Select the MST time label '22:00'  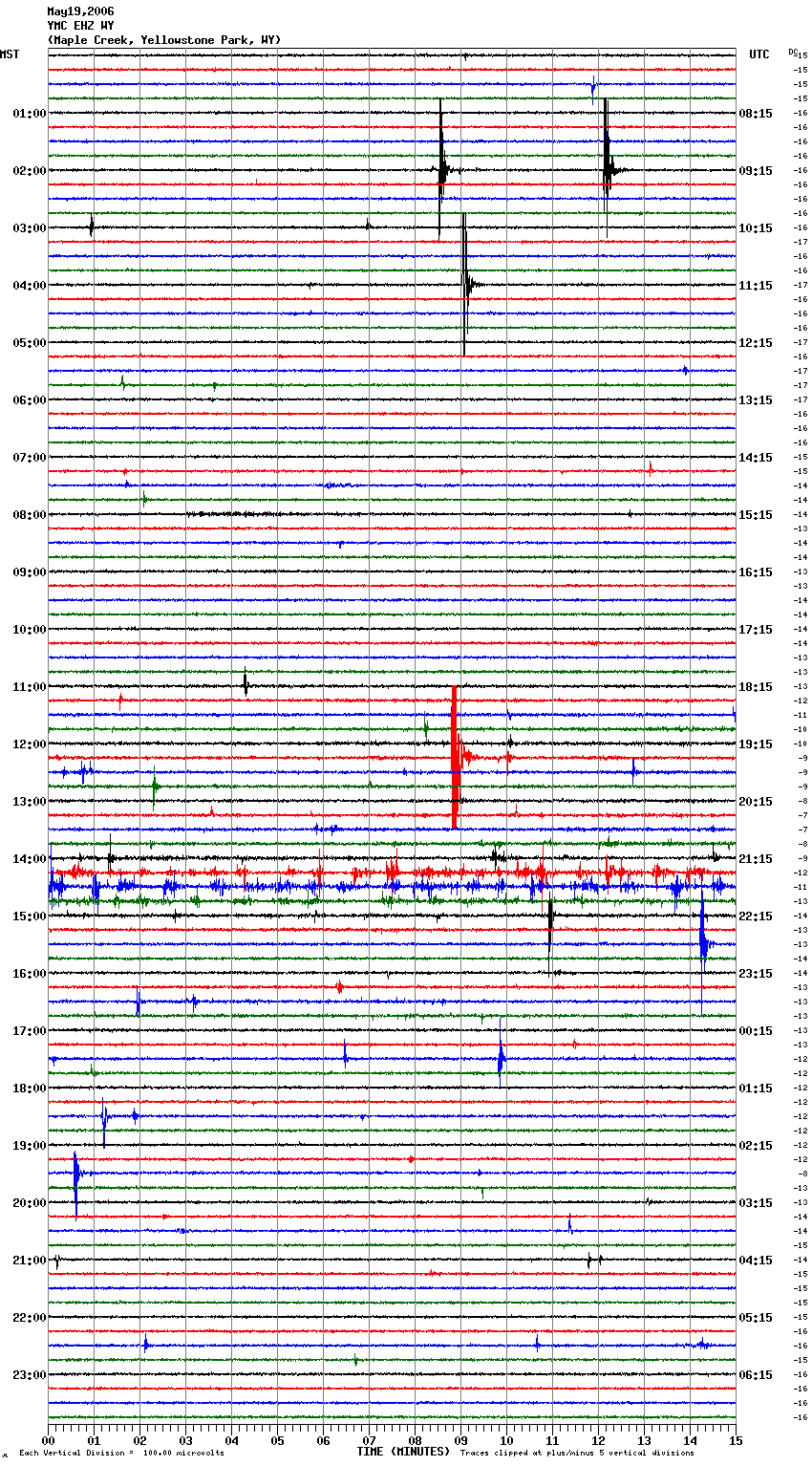(30, 1318)
